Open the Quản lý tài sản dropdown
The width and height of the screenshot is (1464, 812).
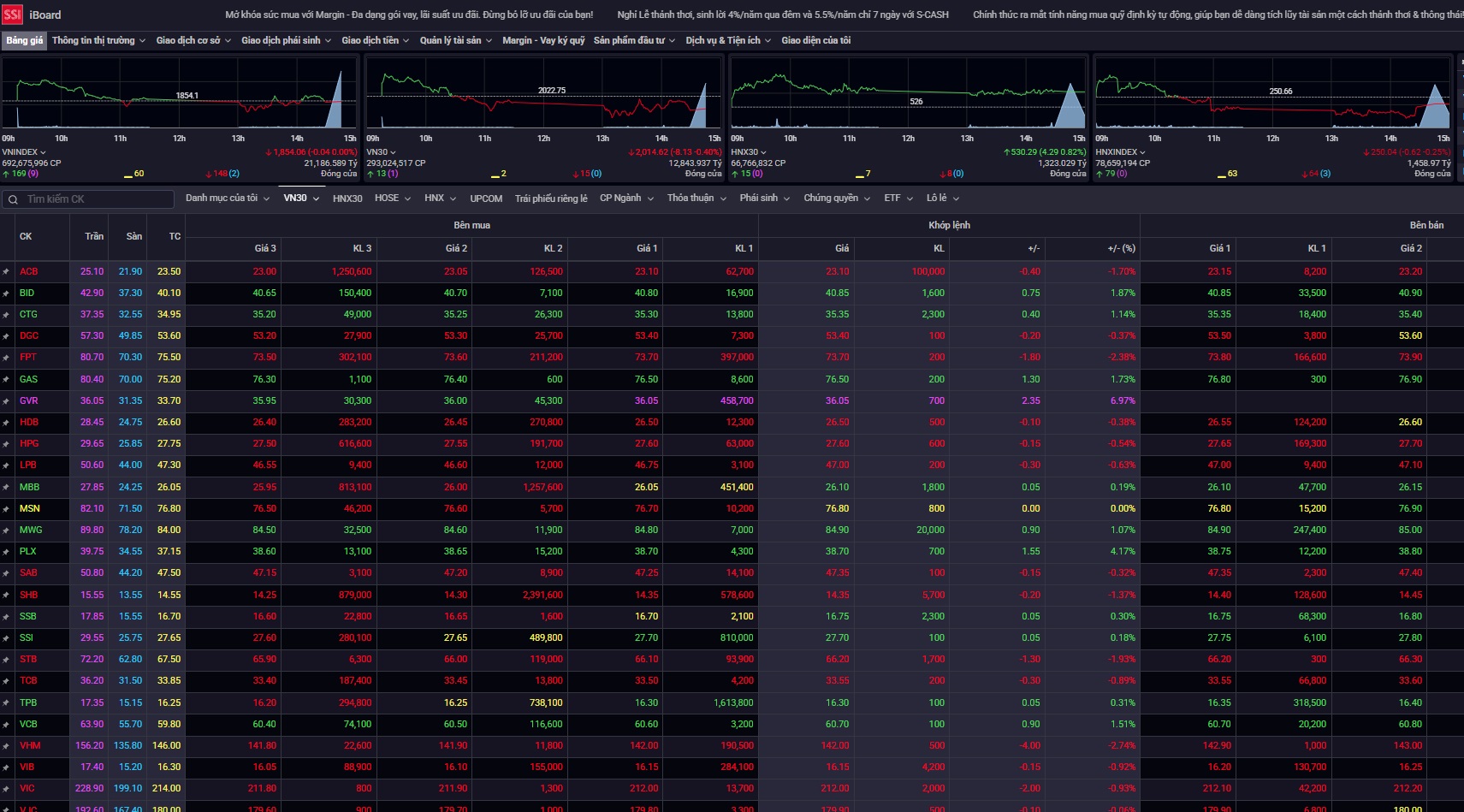[455, 40]
